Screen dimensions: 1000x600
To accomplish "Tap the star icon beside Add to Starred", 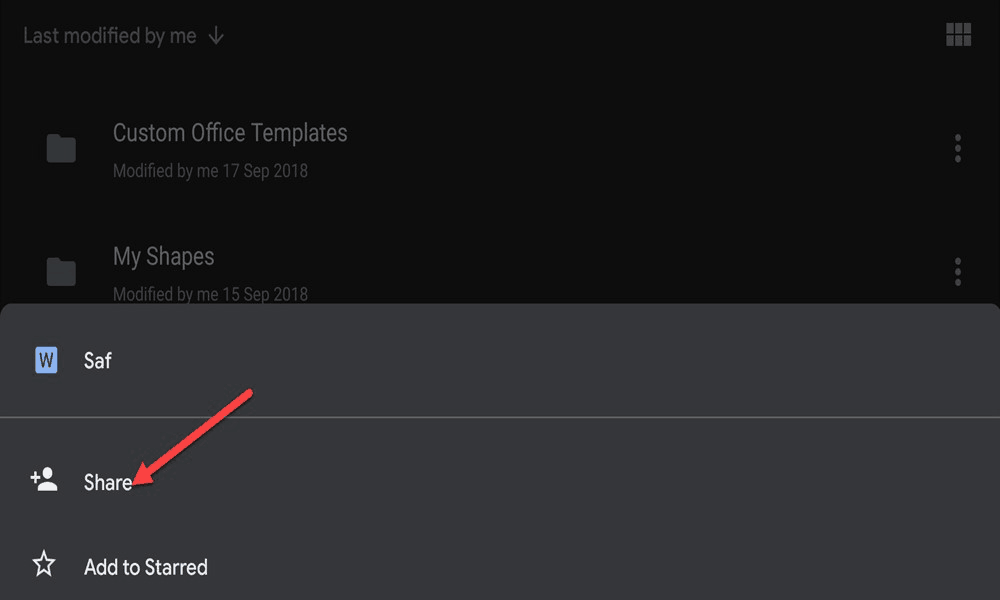I will point(44,564).
